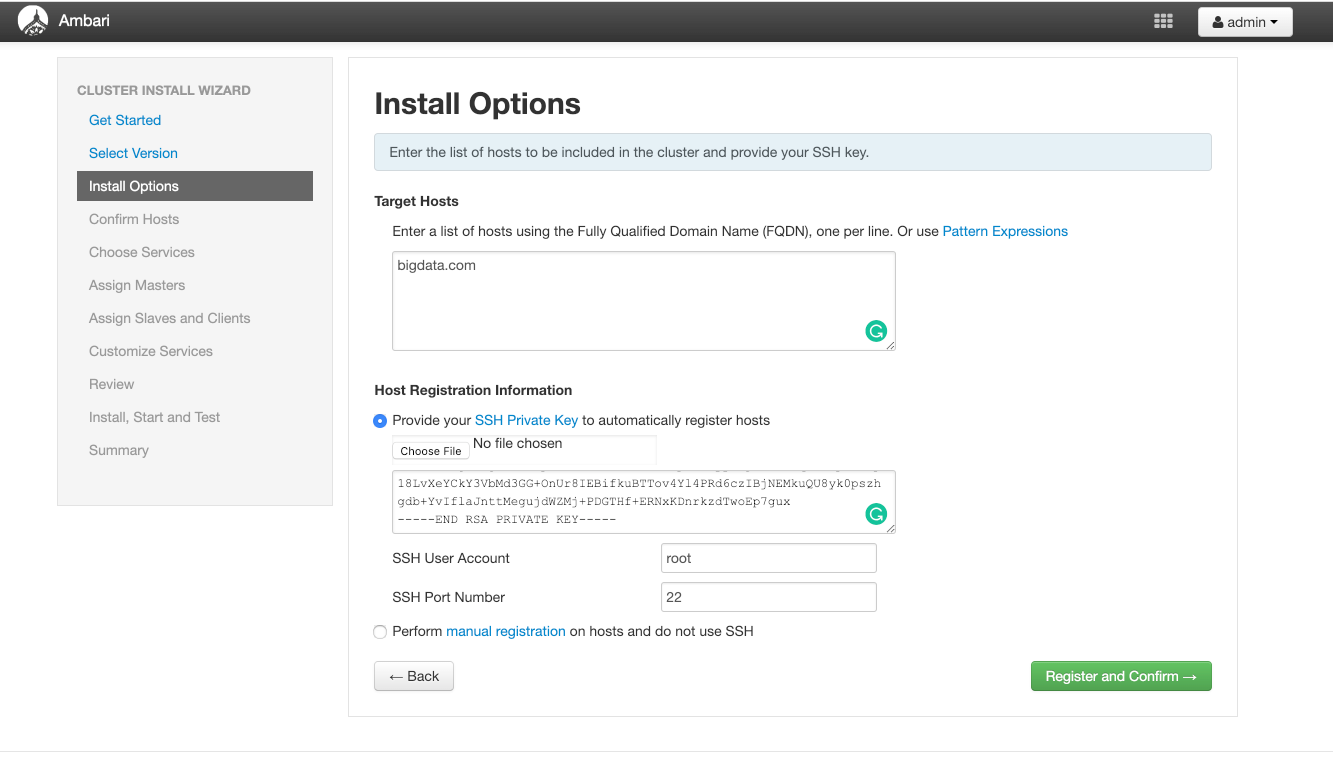This screenshot has height=777, width=1333.
Task: Select the SSH Private Key registration radio button
Action: click(380, 421)
